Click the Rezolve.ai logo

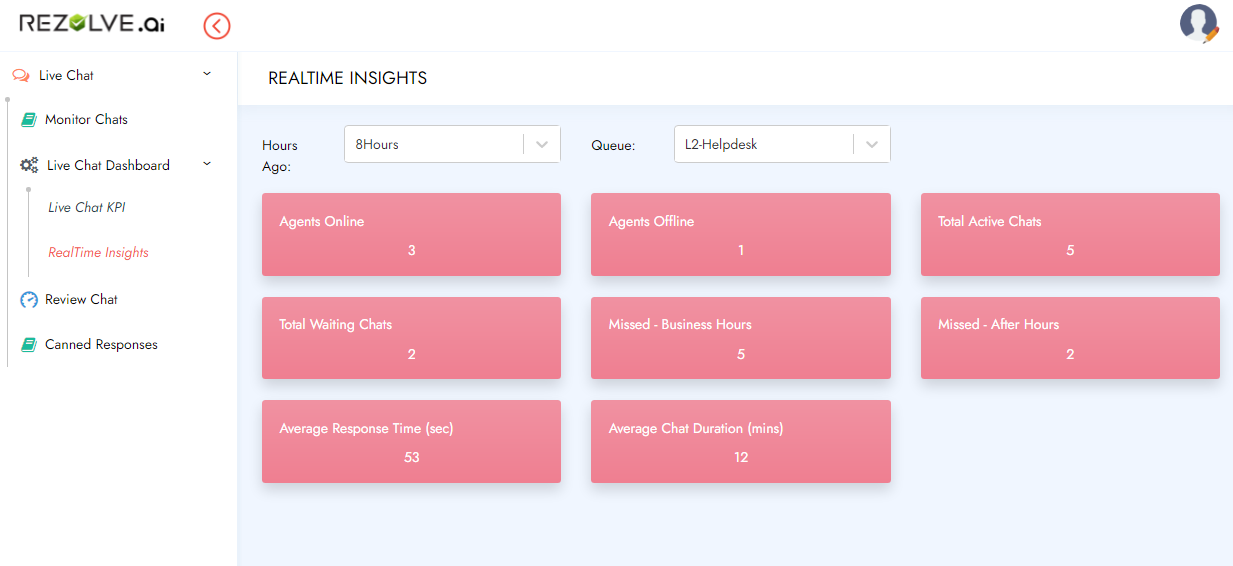pos(92,24)
